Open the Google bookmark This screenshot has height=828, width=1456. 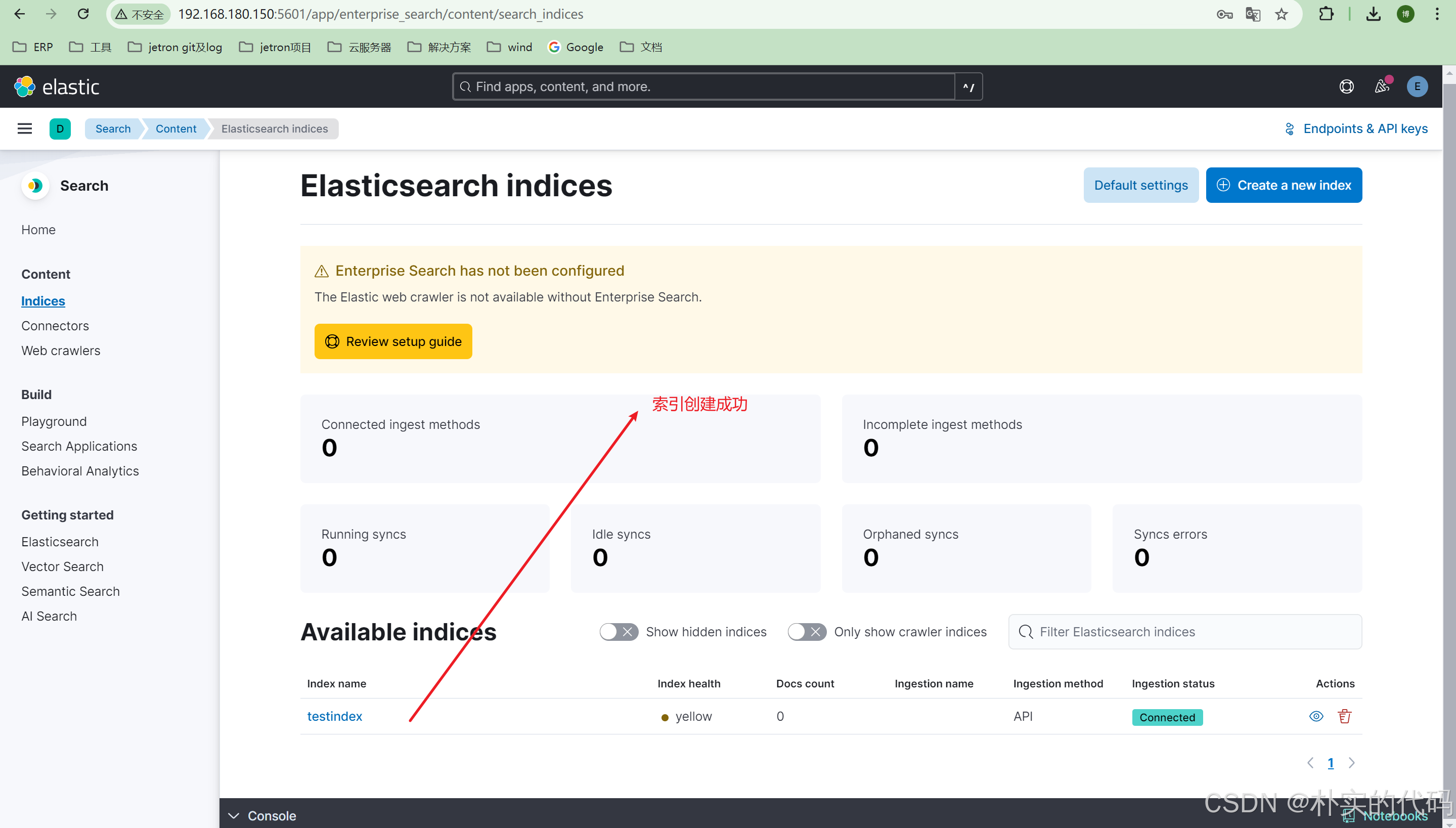tap(575, 47)
